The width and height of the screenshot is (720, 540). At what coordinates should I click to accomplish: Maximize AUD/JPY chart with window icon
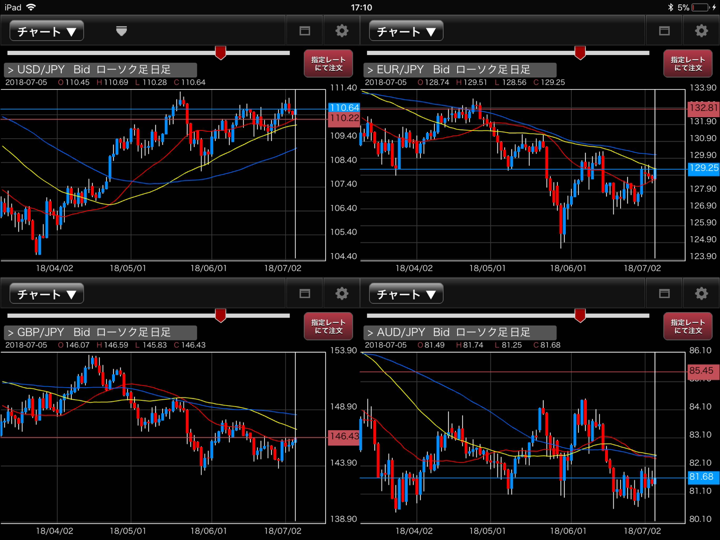click(x=664, y=294)
